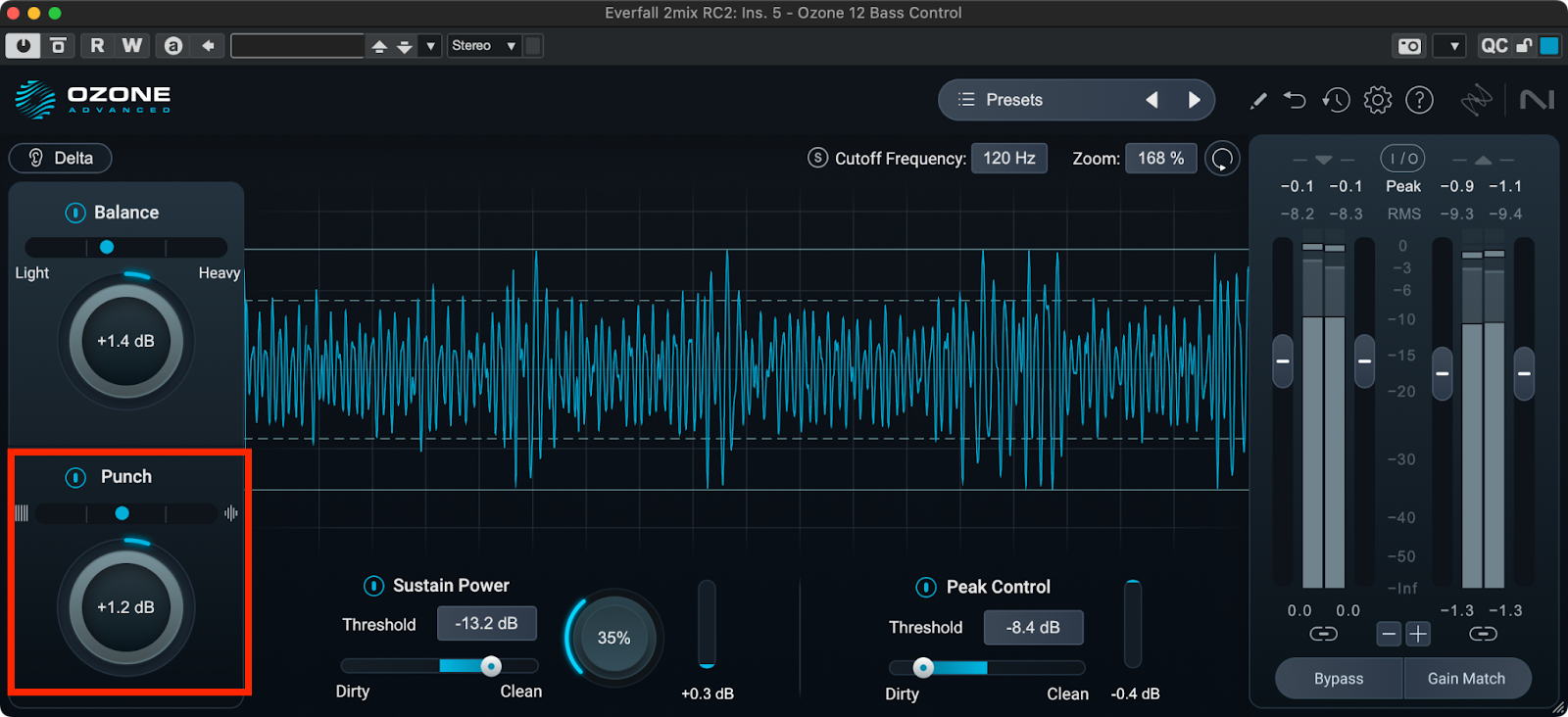This screenshot has height=717, width=1568.
Task: Enable Gain Match
Action: coord(1466,679)
